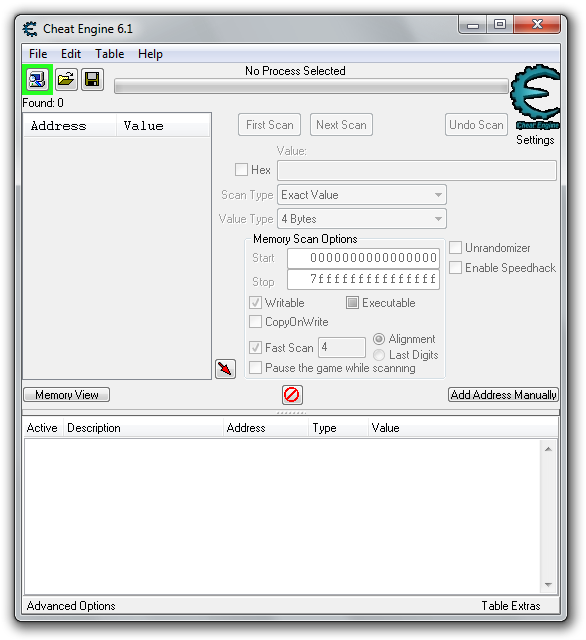586x640 pixels.
Task: Click Add Address Manually button
Action: coord(503,395)
